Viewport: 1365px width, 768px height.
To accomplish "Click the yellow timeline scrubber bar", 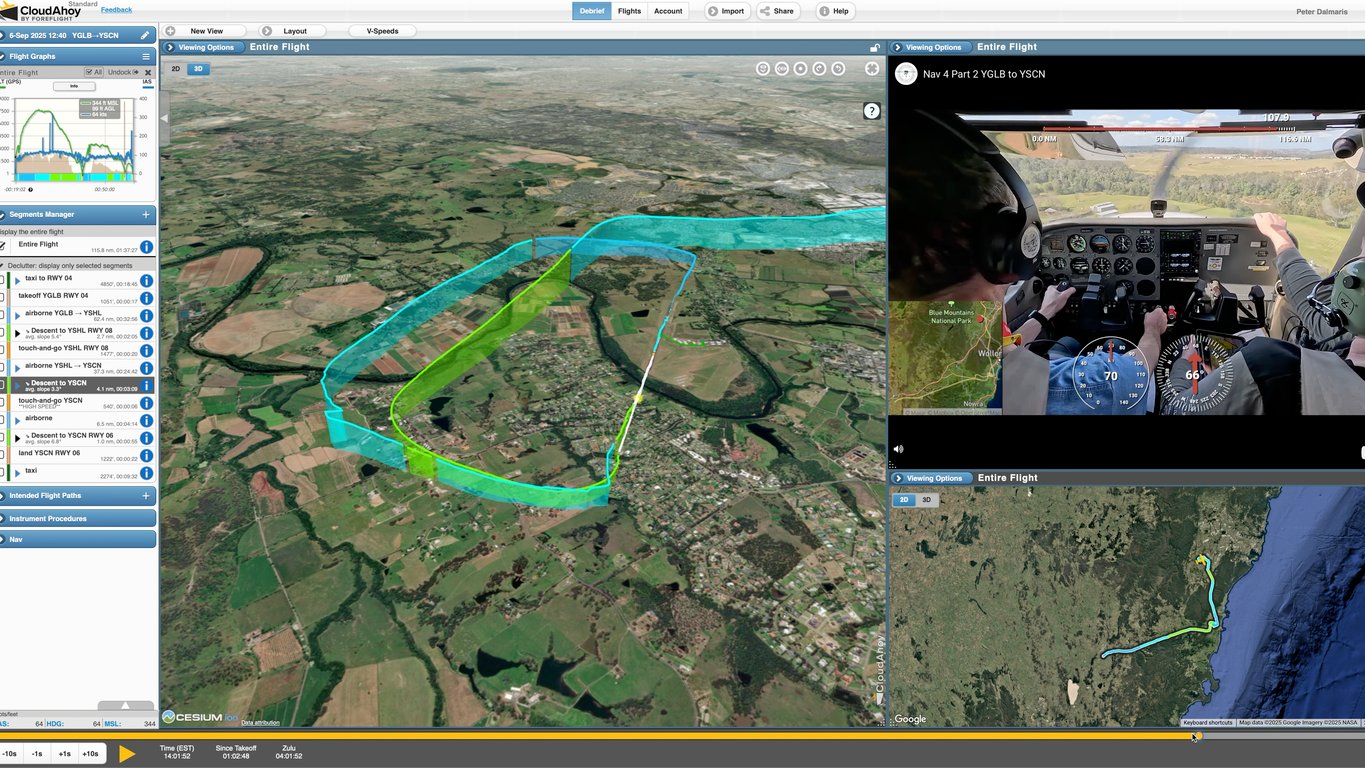I will click(600, 736).
